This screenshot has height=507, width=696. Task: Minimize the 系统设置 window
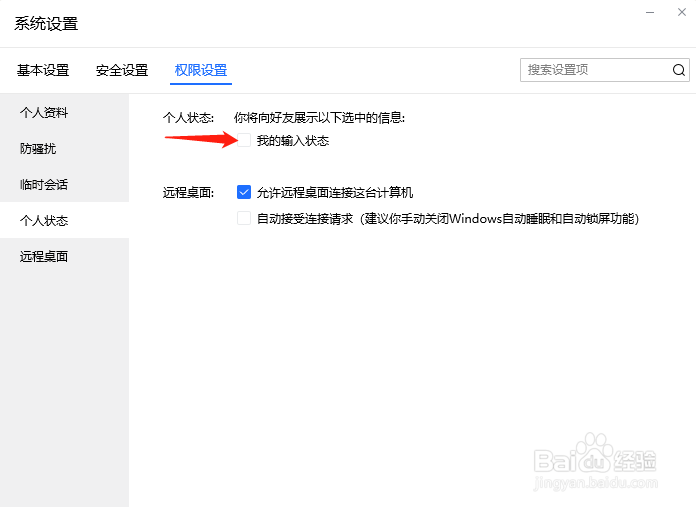click(650, 12)
